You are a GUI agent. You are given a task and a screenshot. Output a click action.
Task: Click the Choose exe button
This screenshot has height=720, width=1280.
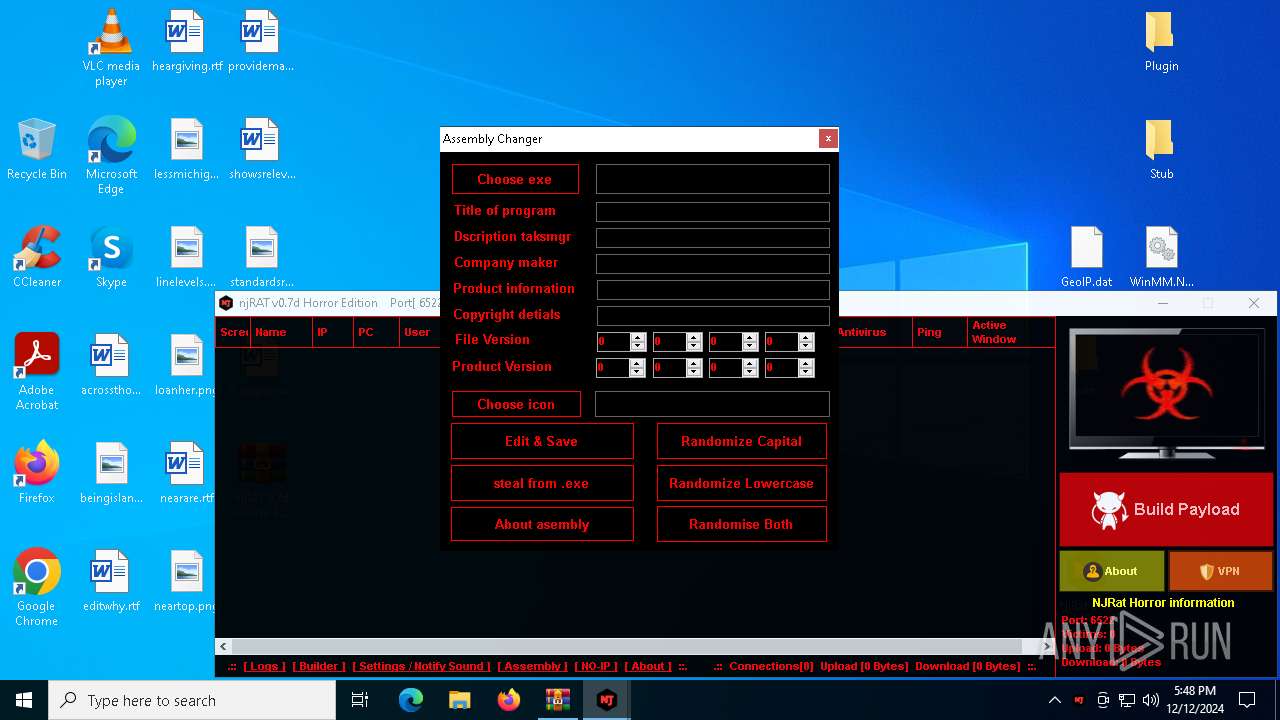tap(515, 179)
